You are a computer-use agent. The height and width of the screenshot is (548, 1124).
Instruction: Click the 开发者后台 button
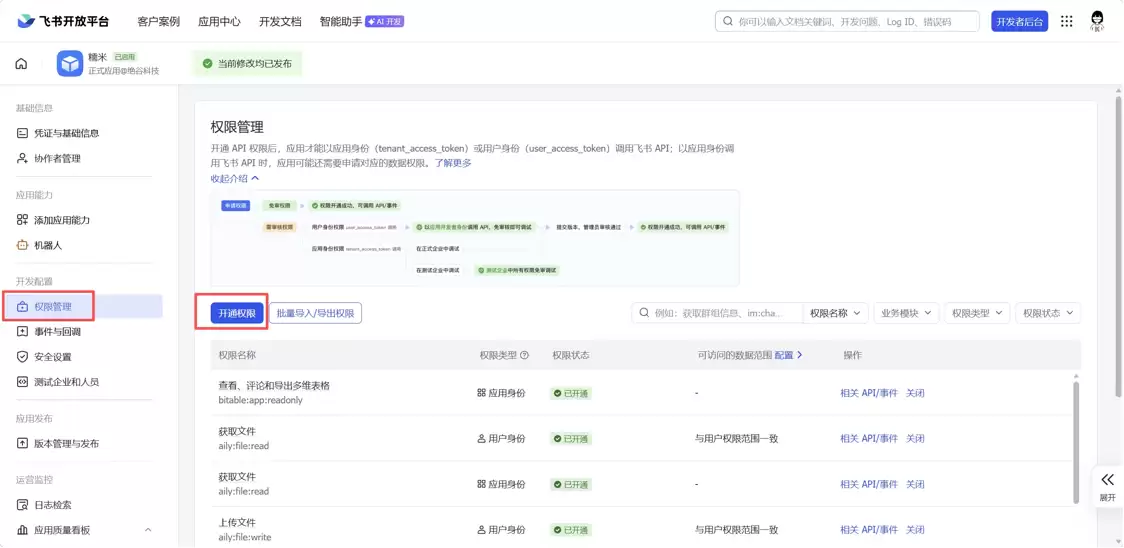[x=1019, y=22]
